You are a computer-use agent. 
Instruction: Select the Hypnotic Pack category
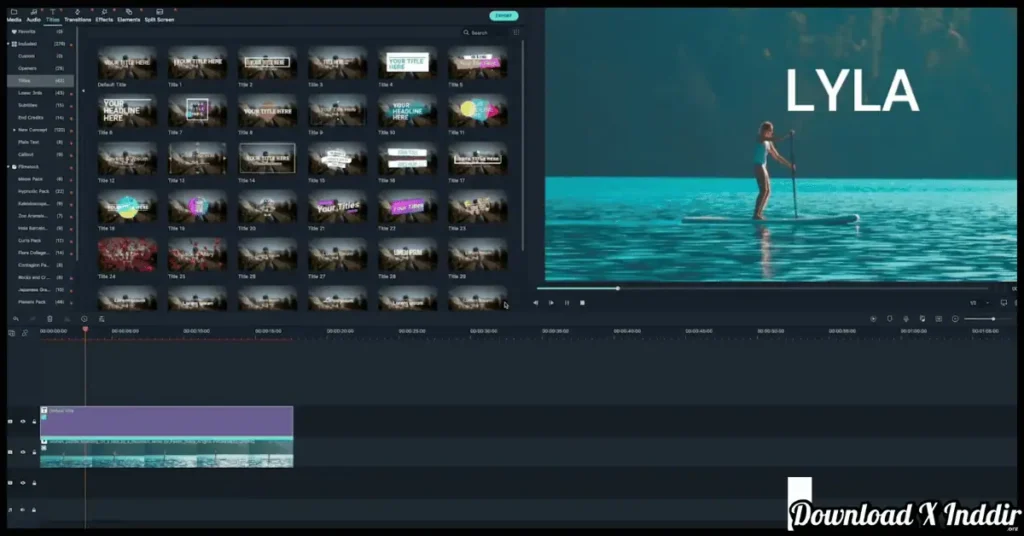[40, 192]
